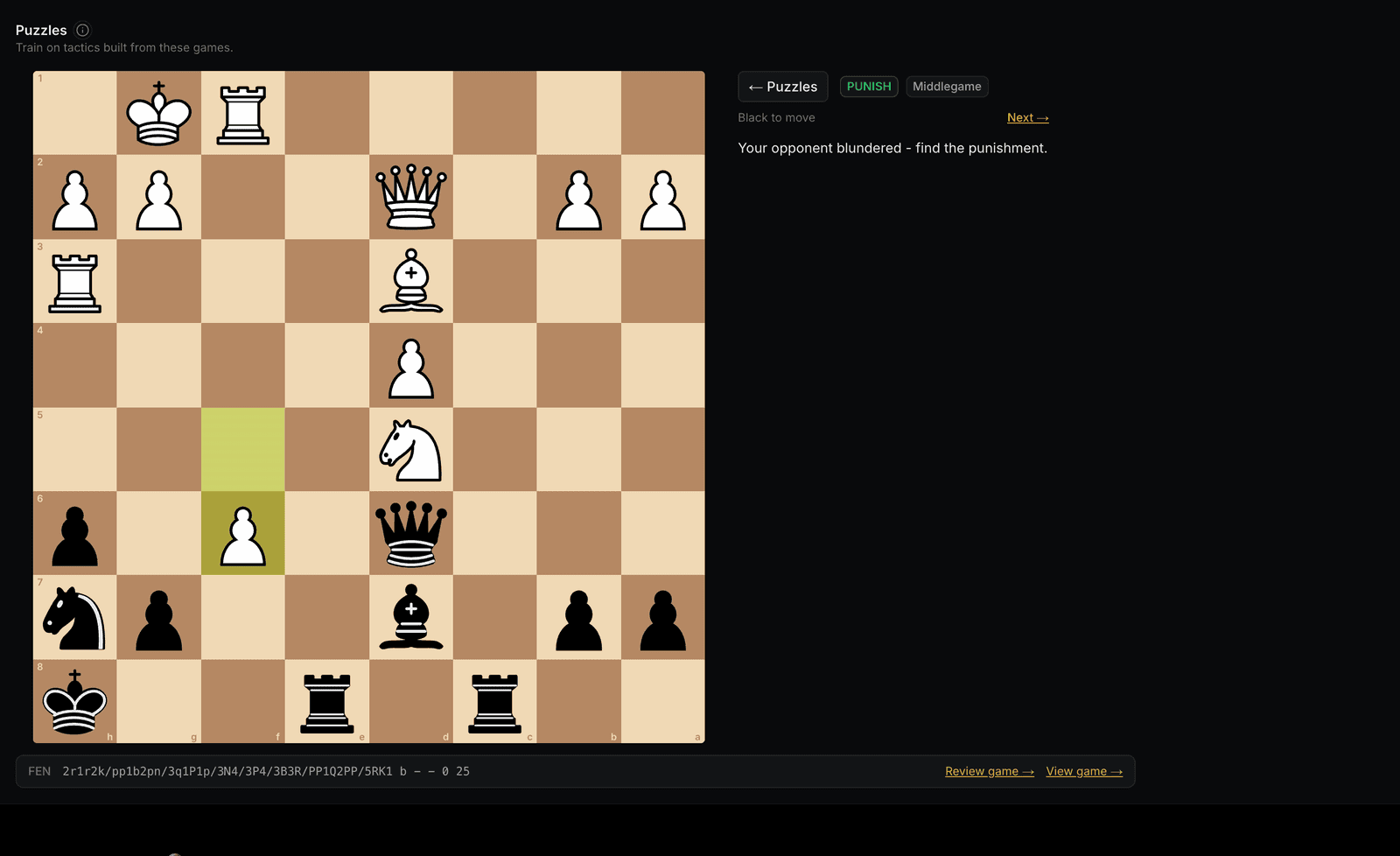
Task: Select the white bishop on d3
Action: (411, 281)
